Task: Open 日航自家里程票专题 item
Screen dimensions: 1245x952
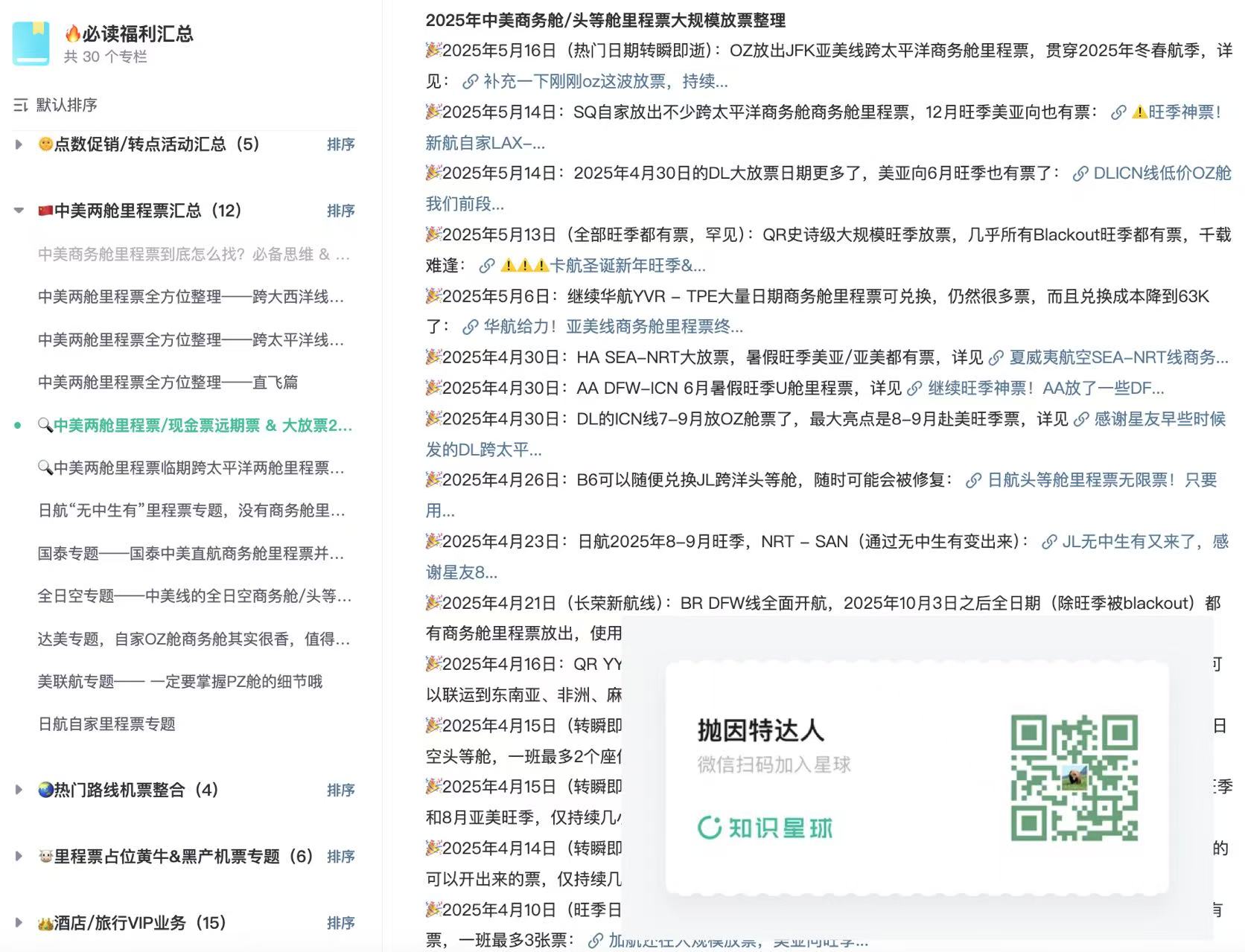Action: tap(106, 724)
